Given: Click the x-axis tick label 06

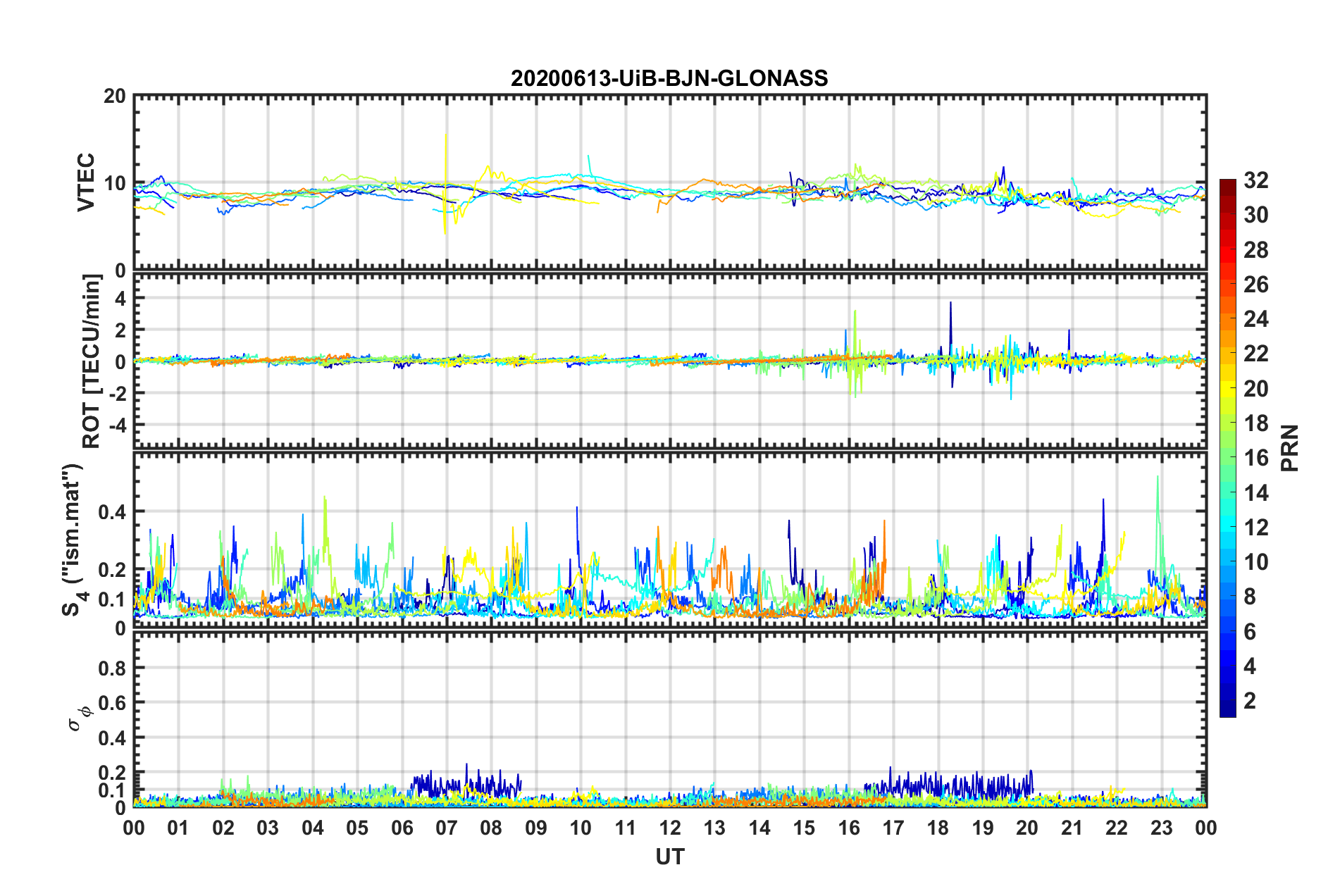Looking at the screenshot, I should tap(402, 828).
